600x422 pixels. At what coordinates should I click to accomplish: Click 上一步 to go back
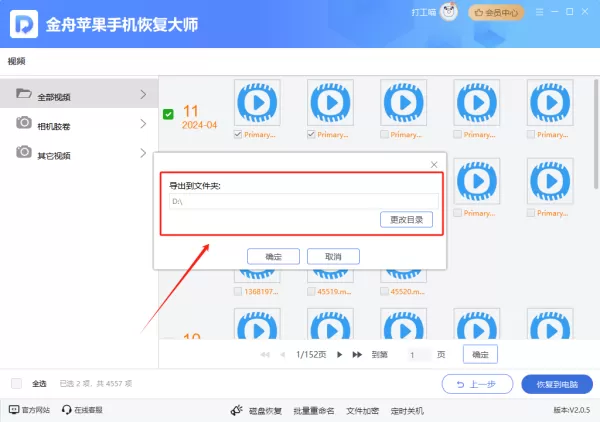coord(477,384)
